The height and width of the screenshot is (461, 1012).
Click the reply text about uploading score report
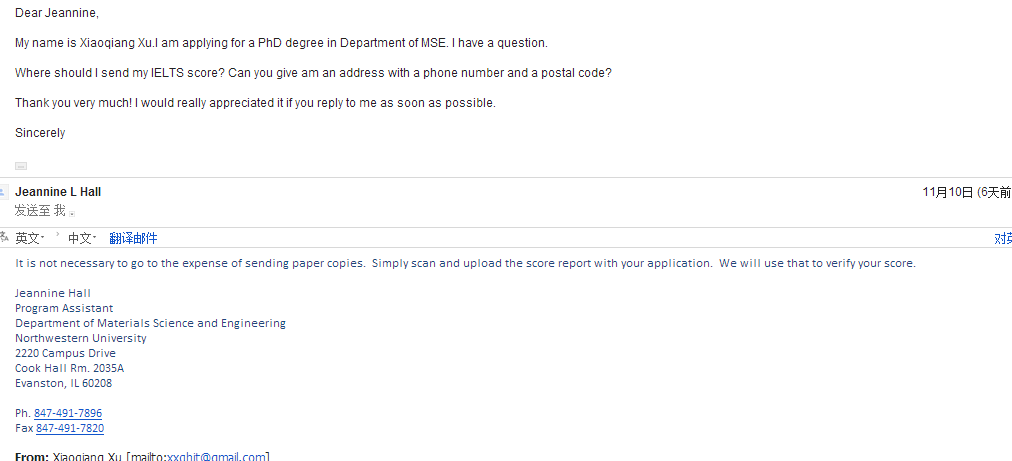point(465,263)
